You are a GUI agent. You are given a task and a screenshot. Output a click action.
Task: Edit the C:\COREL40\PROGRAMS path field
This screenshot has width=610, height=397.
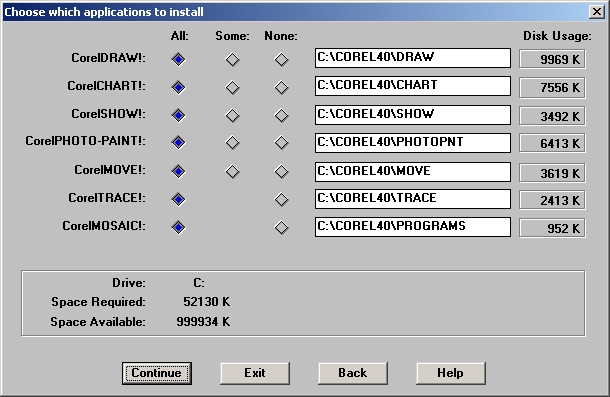tap(413, 227)
